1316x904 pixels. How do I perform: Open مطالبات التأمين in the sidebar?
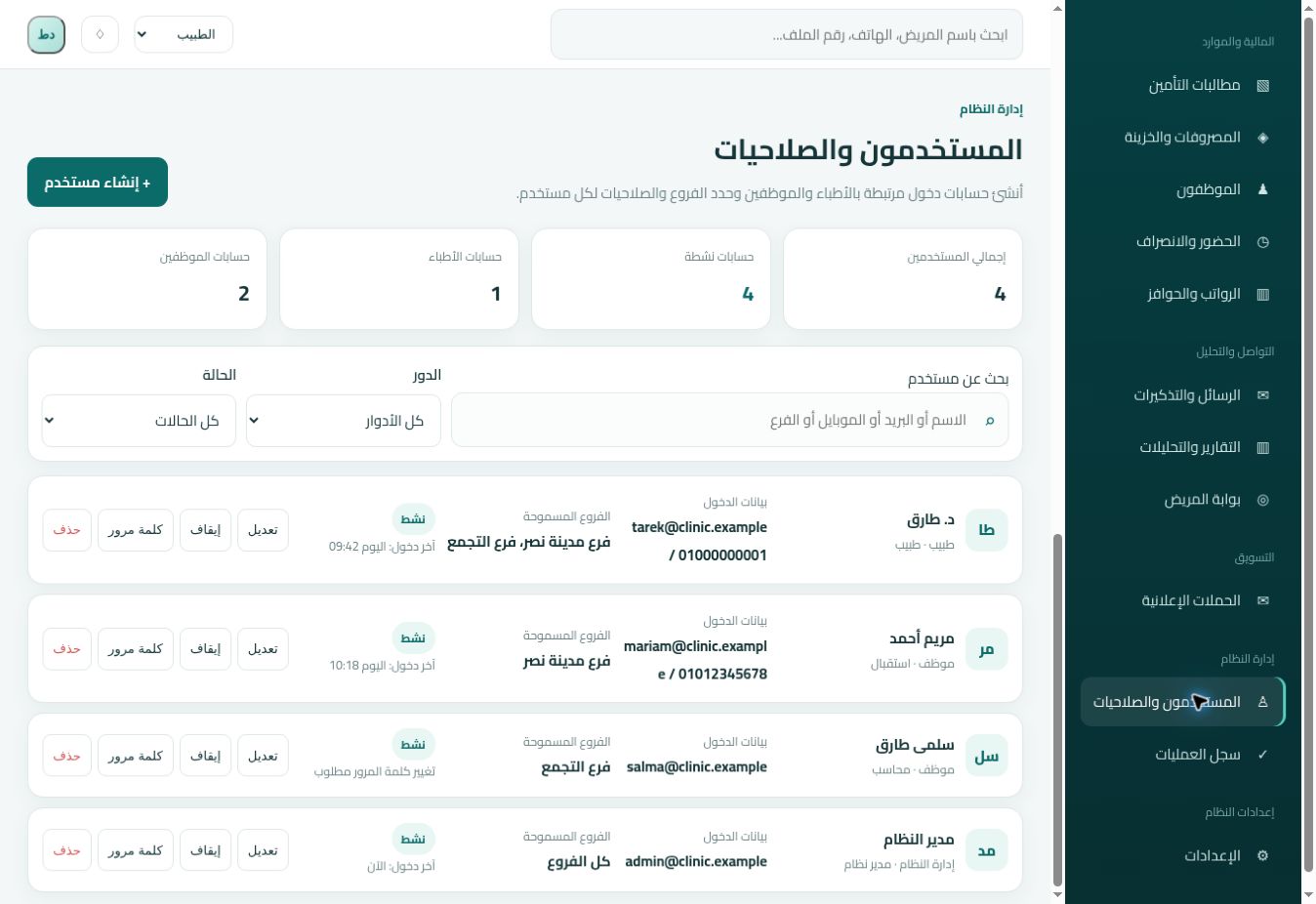pos(1182,85)
